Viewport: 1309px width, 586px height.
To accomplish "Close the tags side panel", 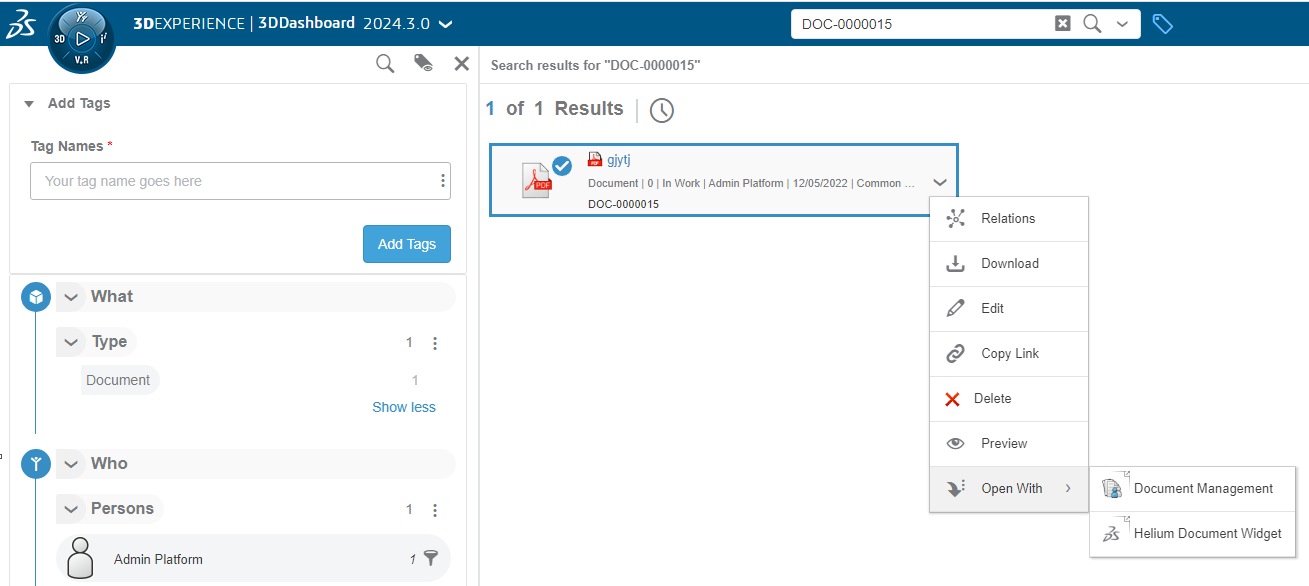I will (461, 64).
